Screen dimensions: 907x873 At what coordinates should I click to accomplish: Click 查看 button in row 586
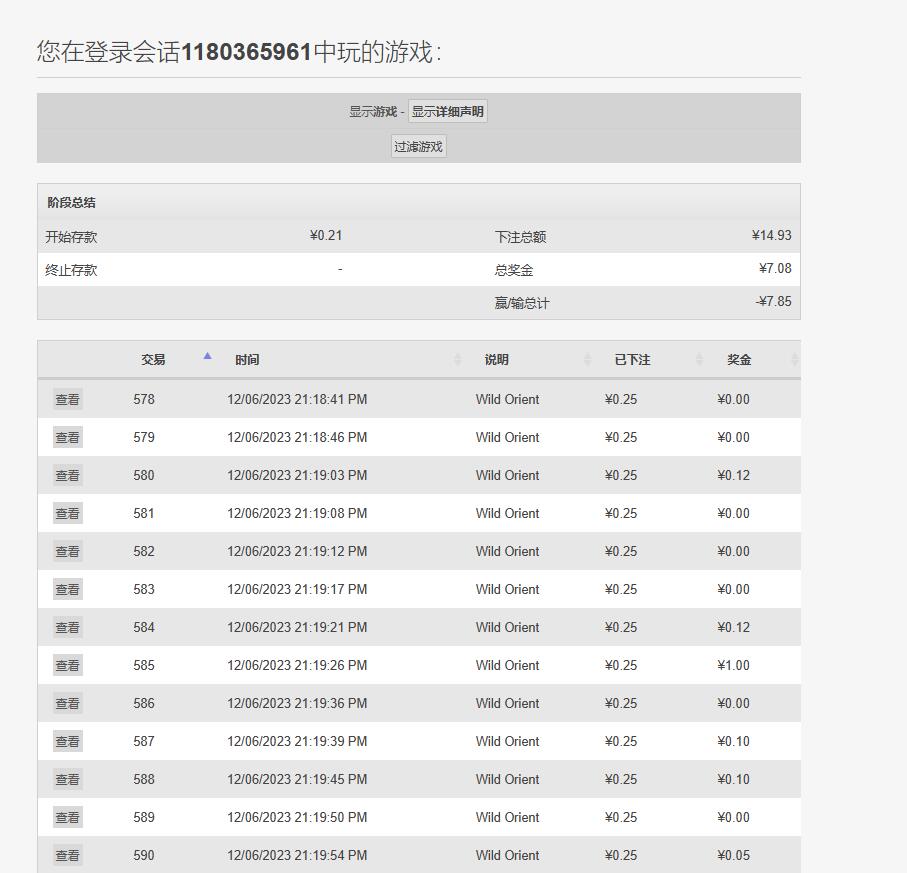coord(67,704)
